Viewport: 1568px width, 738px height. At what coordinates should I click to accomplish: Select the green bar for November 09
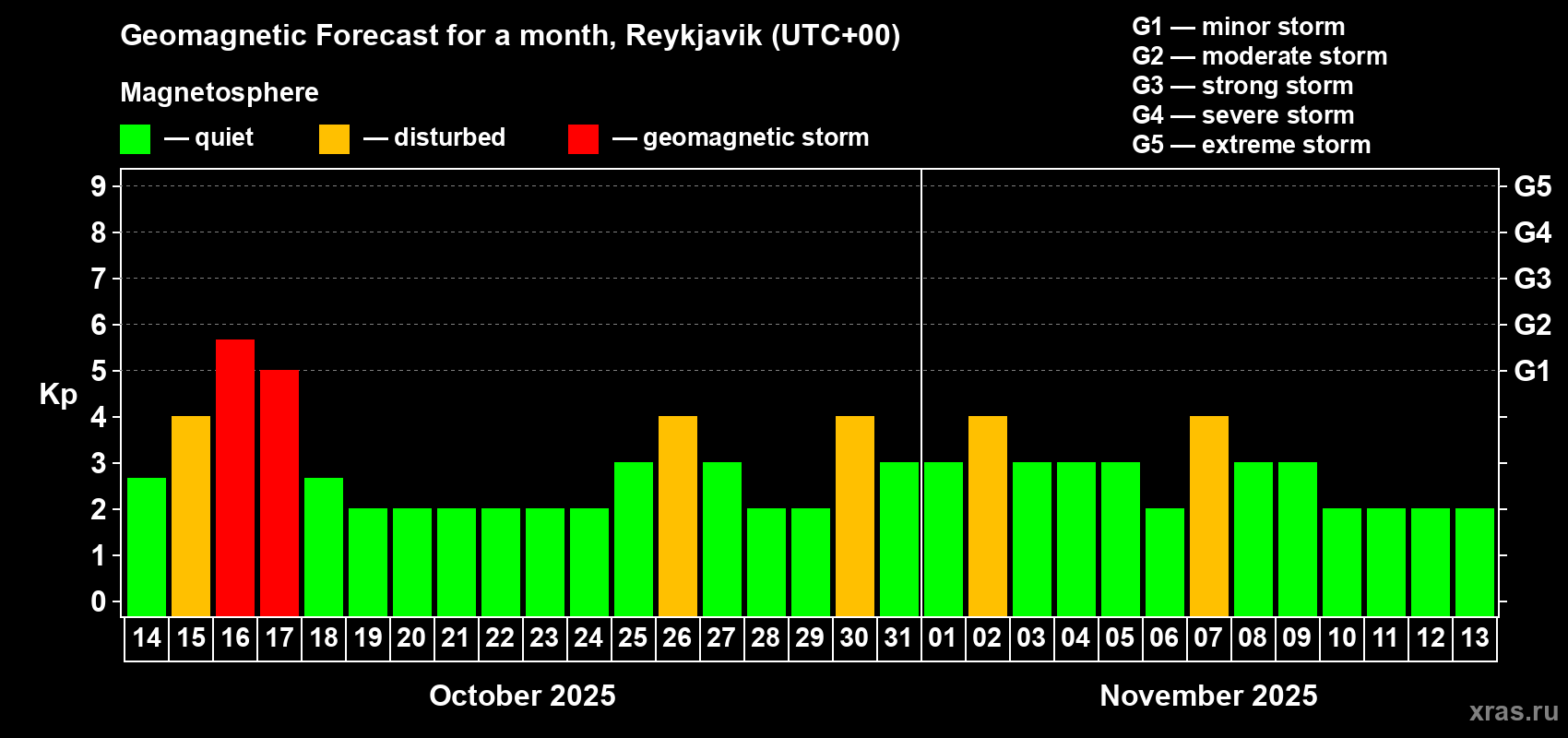(1298, 540)
